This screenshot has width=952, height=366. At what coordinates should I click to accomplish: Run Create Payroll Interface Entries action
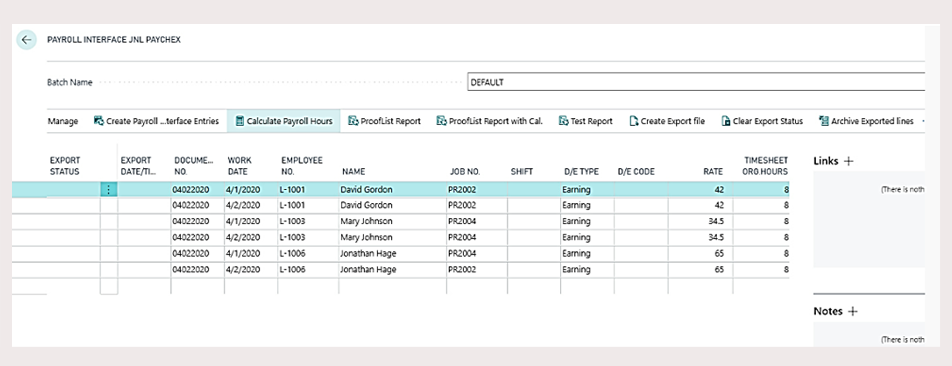[x=157, y=121]
